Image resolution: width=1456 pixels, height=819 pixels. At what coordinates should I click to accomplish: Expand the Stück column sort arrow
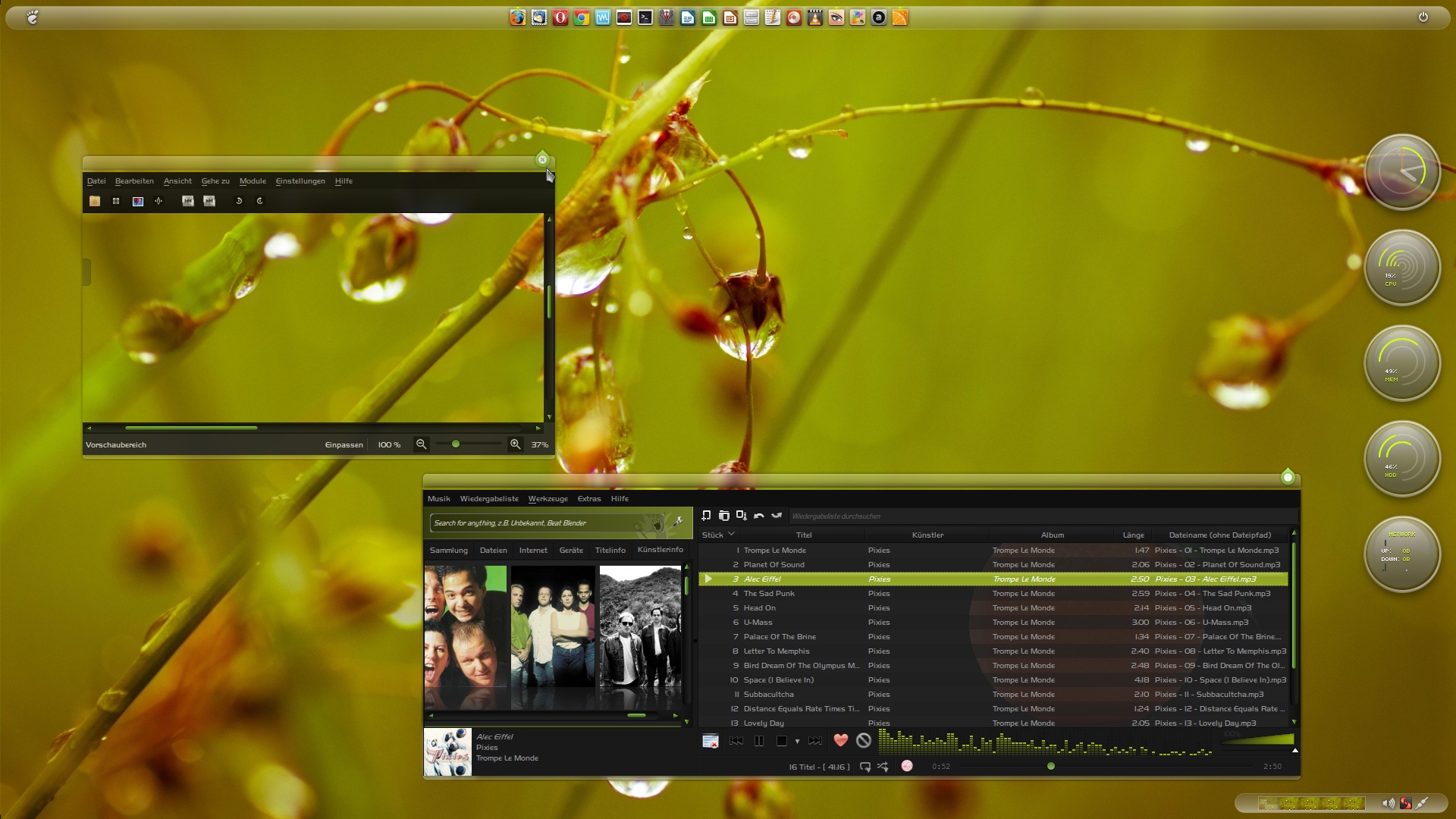pos(732,535)
